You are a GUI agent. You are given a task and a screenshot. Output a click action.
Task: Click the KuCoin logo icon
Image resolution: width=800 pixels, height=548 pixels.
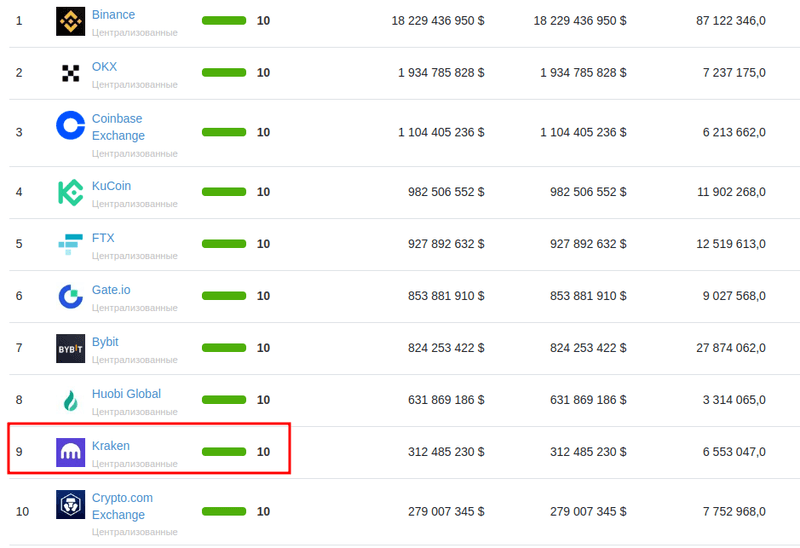(70, 192)
